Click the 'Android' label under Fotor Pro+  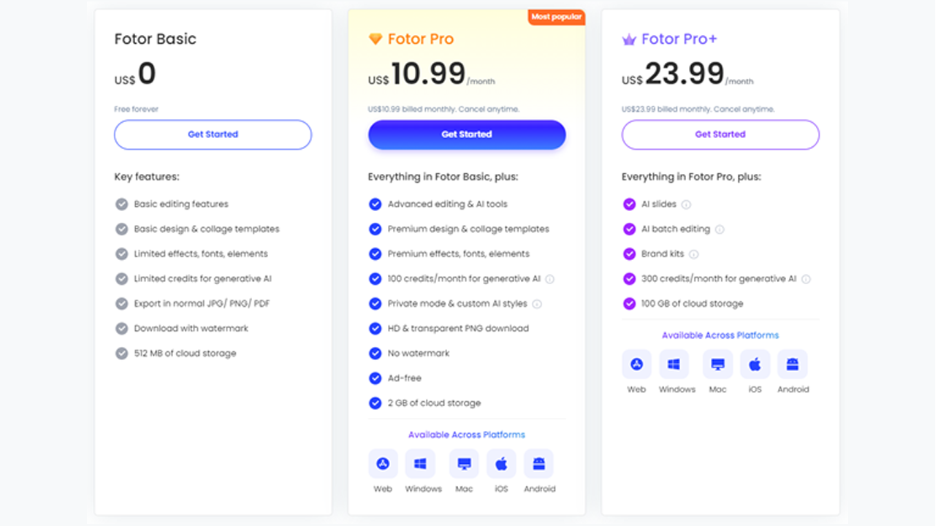point(793,389)
